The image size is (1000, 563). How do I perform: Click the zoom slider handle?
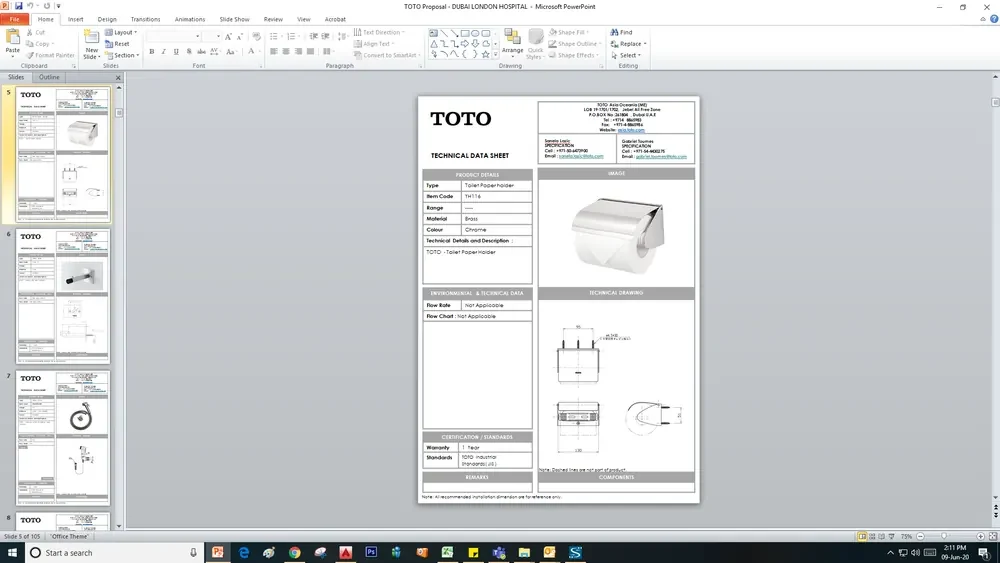[x=944, y=536]
